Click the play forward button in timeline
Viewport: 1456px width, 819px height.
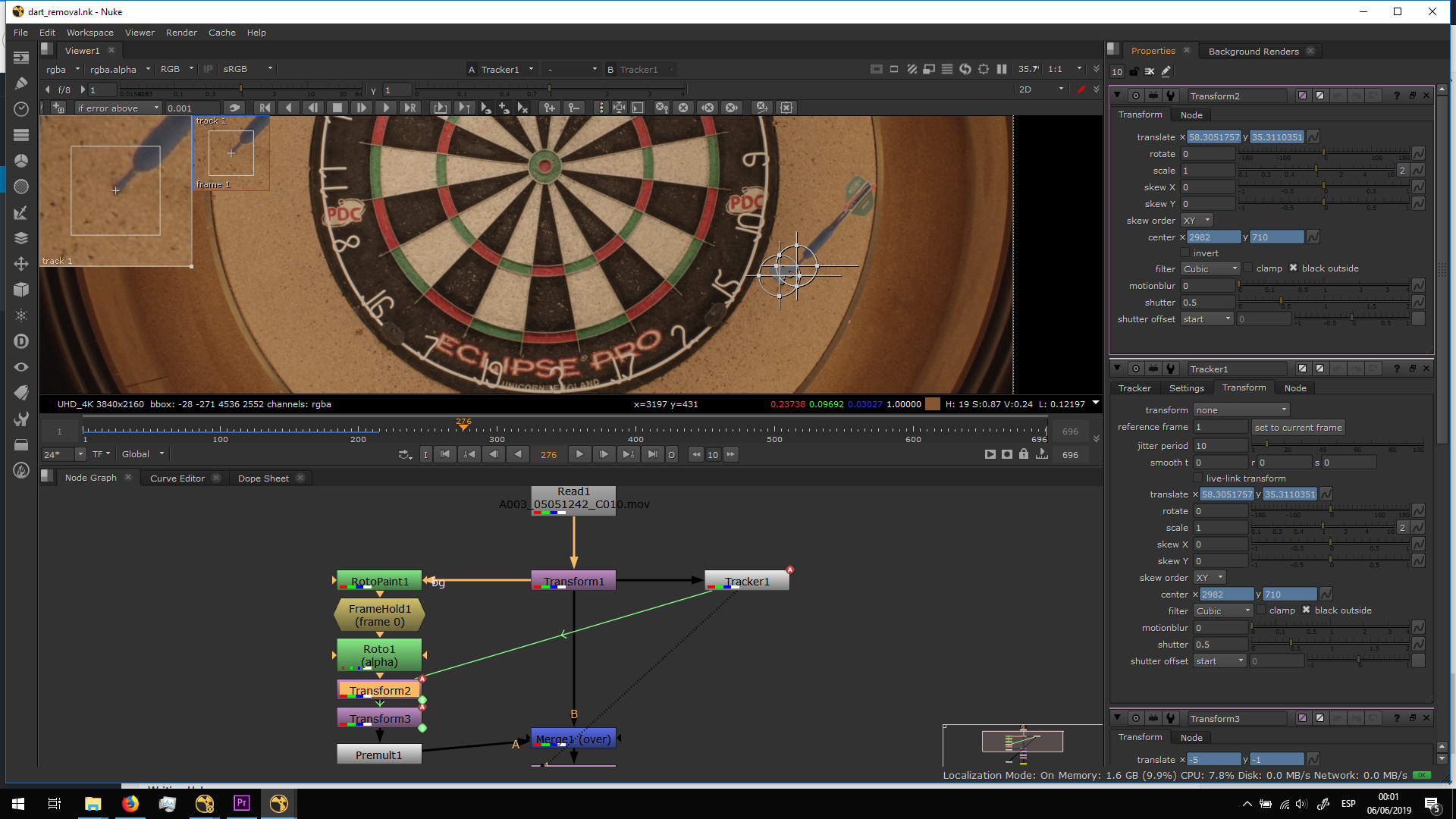(x=579, y=454)
